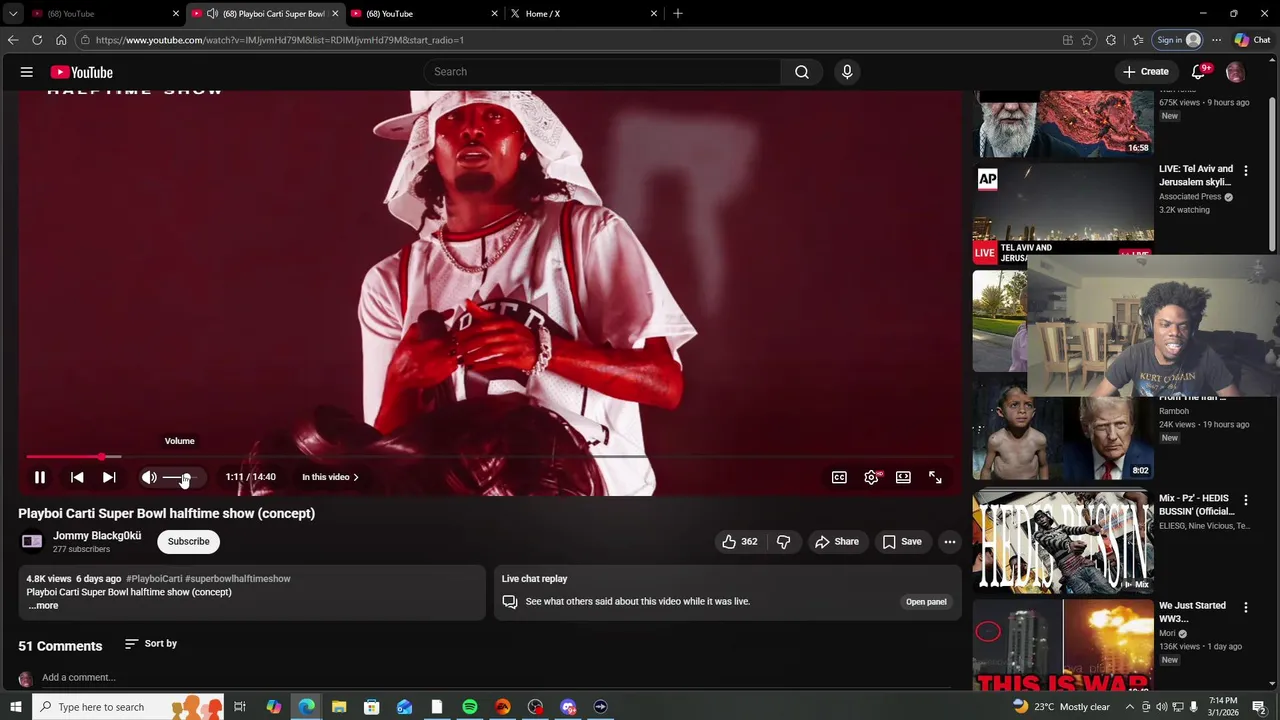Image resolution: width=1280 pixels, height=720 pixels.
Task: Open the taskbar clock and date
Action: [1223, 707]
